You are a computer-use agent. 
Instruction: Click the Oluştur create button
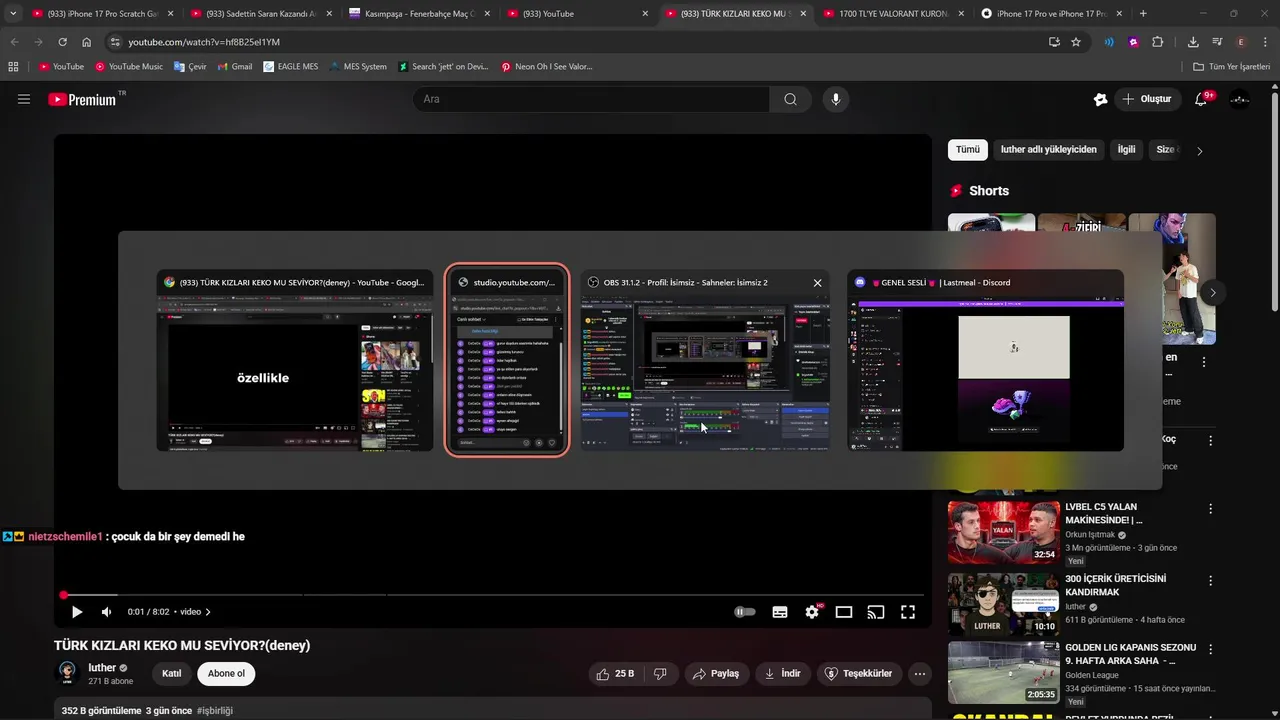pyautogui.click(x=1146, y=99)
